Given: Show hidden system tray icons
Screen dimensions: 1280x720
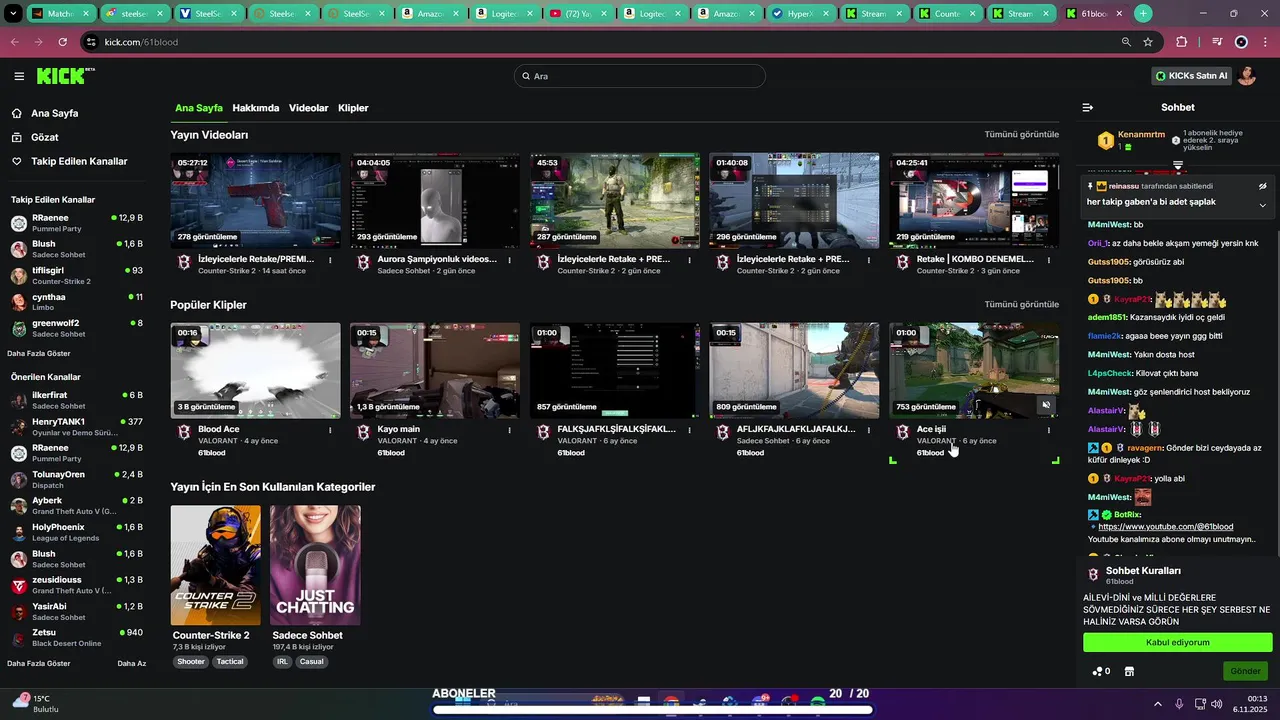Looking at the screenshot, I should [1158, 704].
